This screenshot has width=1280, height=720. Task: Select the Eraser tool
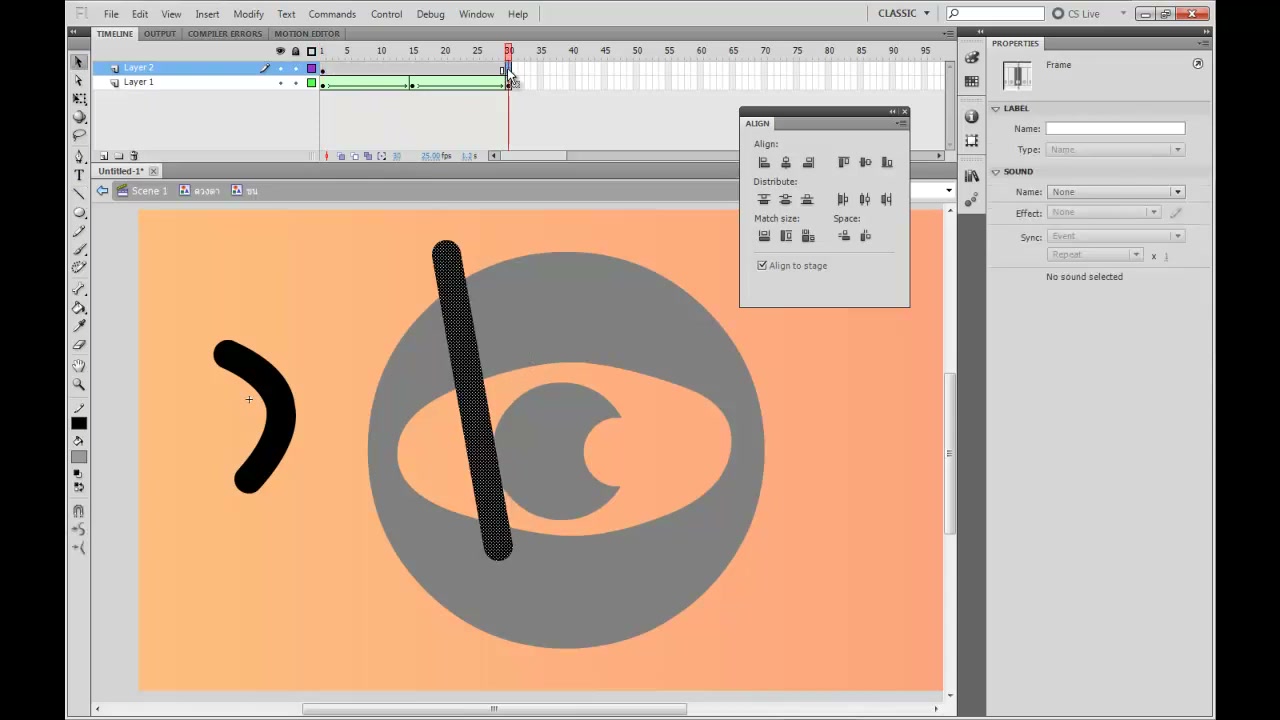pyautogui.click(x=79, y=345)
